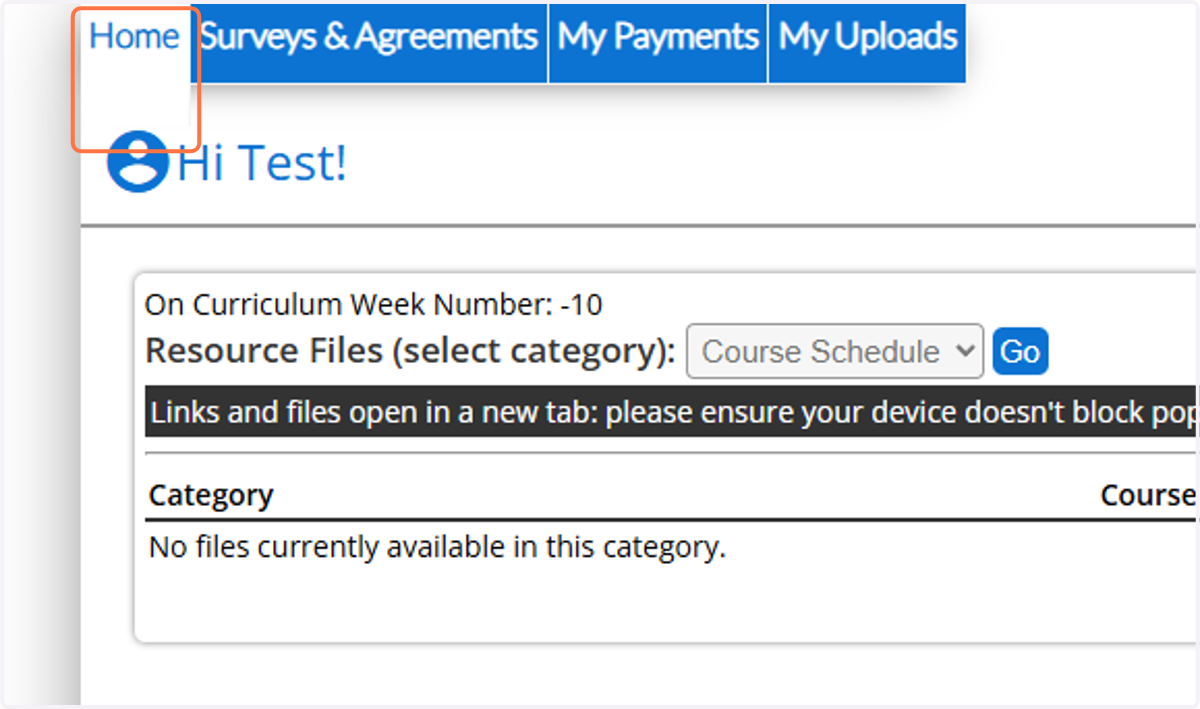The height and width of the screenshot is (709, 1200).
Task: Click the blue Go button
Action: pos(1020,352)
